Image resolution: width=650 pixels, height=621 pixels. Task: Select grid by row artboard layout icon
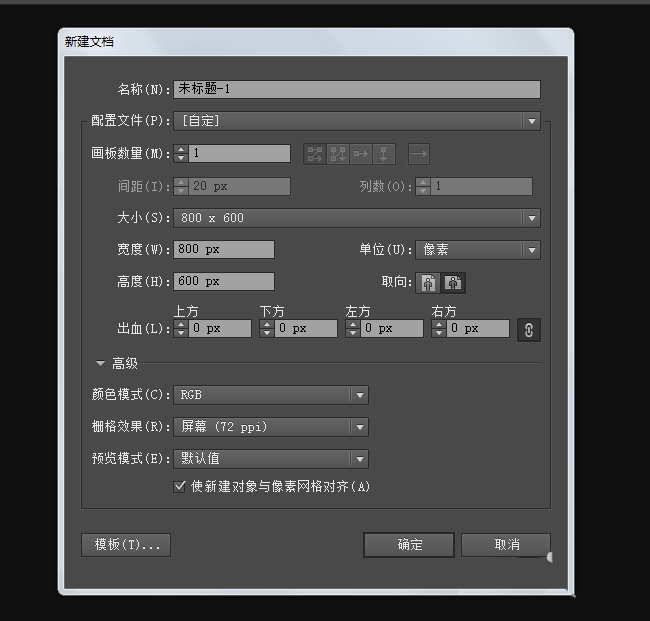click(x=315, y=154)
